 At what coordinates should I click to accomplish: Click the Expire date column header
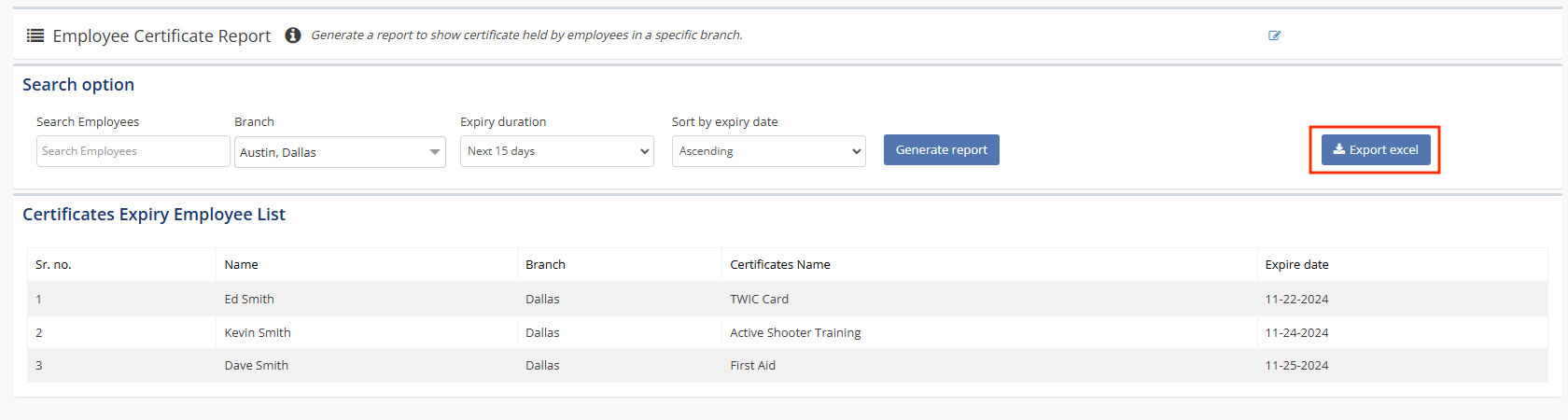[1296, 265]
